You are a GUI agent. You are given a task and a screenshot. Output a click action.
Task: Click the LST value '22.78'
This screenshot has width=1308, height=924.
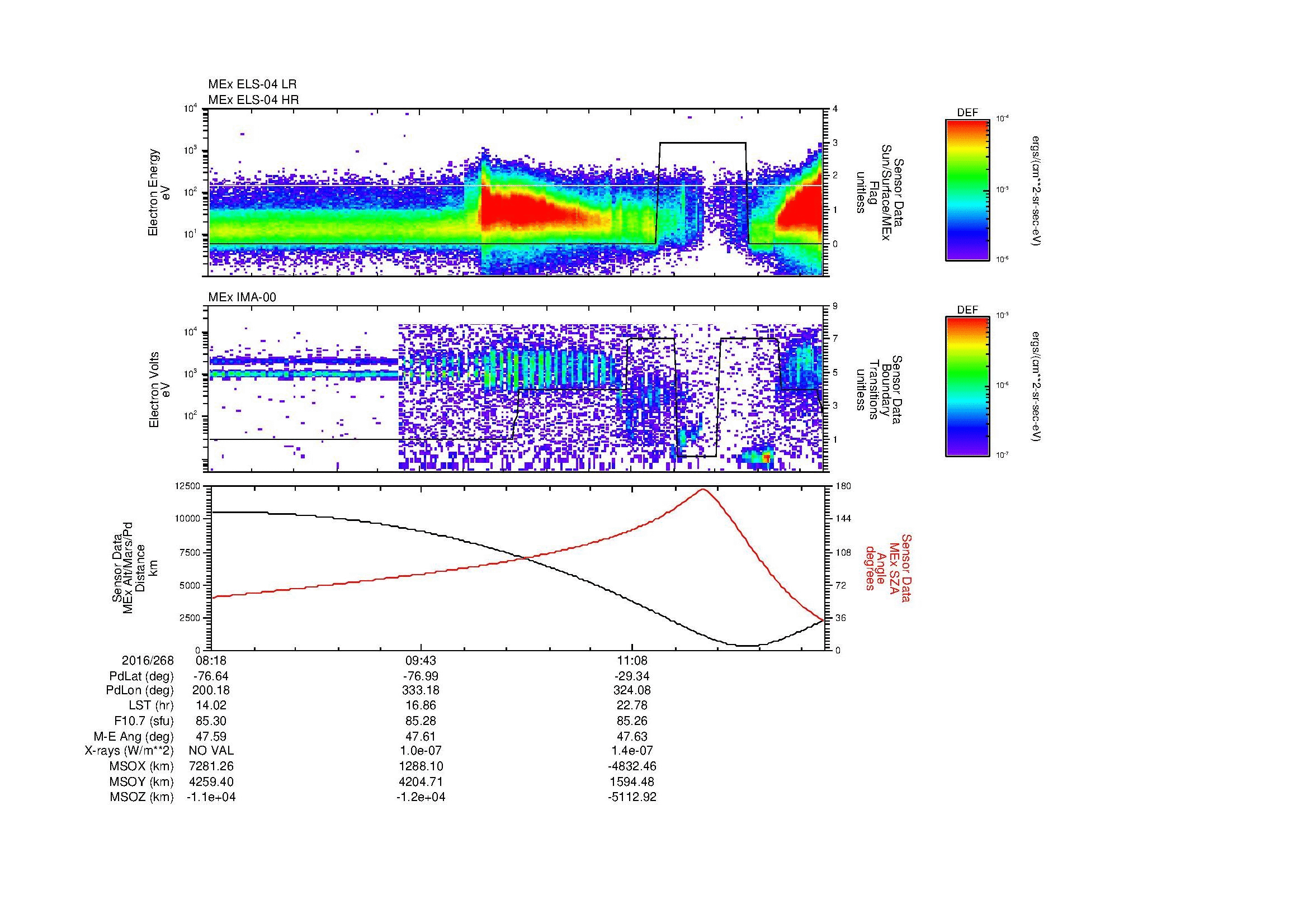pos(632,705)
